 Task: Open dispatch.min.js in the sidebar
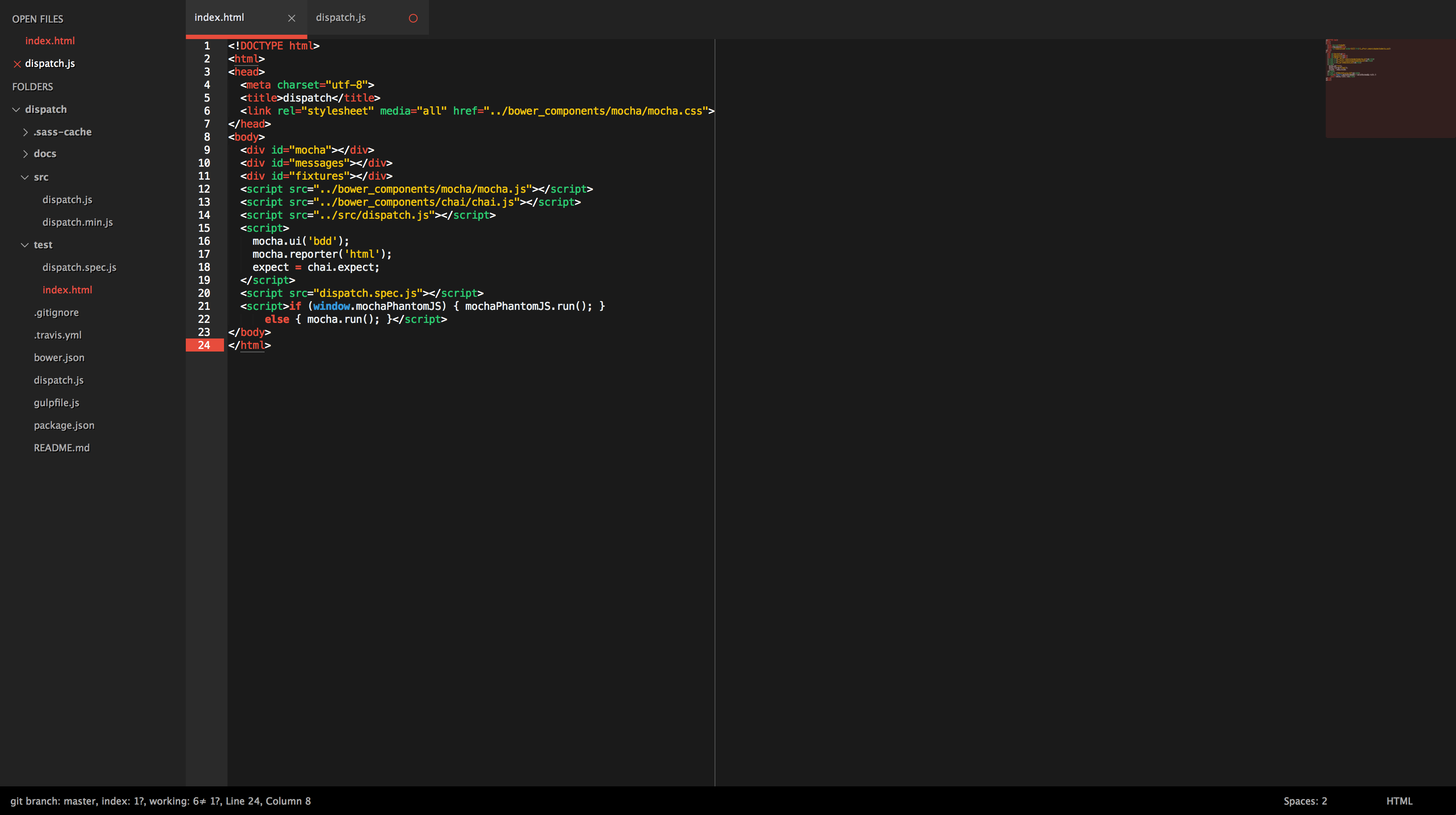click(x=77, y=222)
